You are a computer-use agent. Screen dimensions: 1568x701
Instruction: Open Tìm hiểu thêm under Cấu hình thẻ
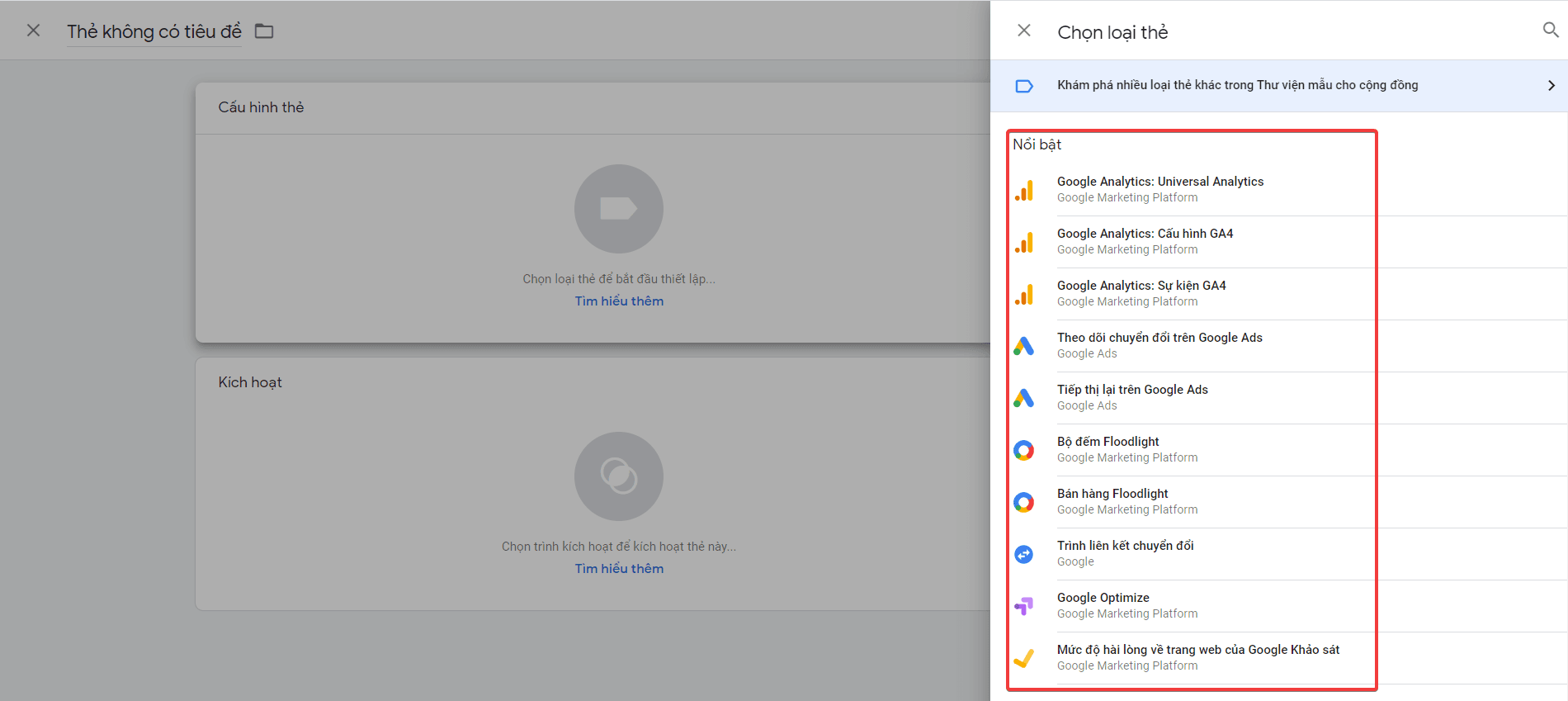(619, 301)
